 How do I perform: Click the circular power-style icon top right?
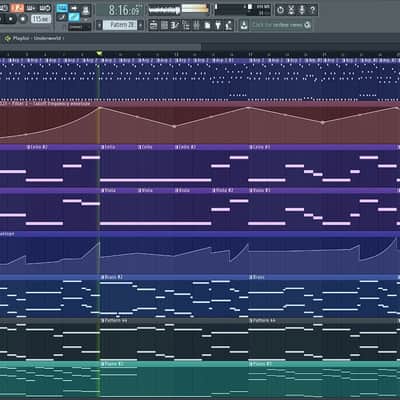coord(280,10)
